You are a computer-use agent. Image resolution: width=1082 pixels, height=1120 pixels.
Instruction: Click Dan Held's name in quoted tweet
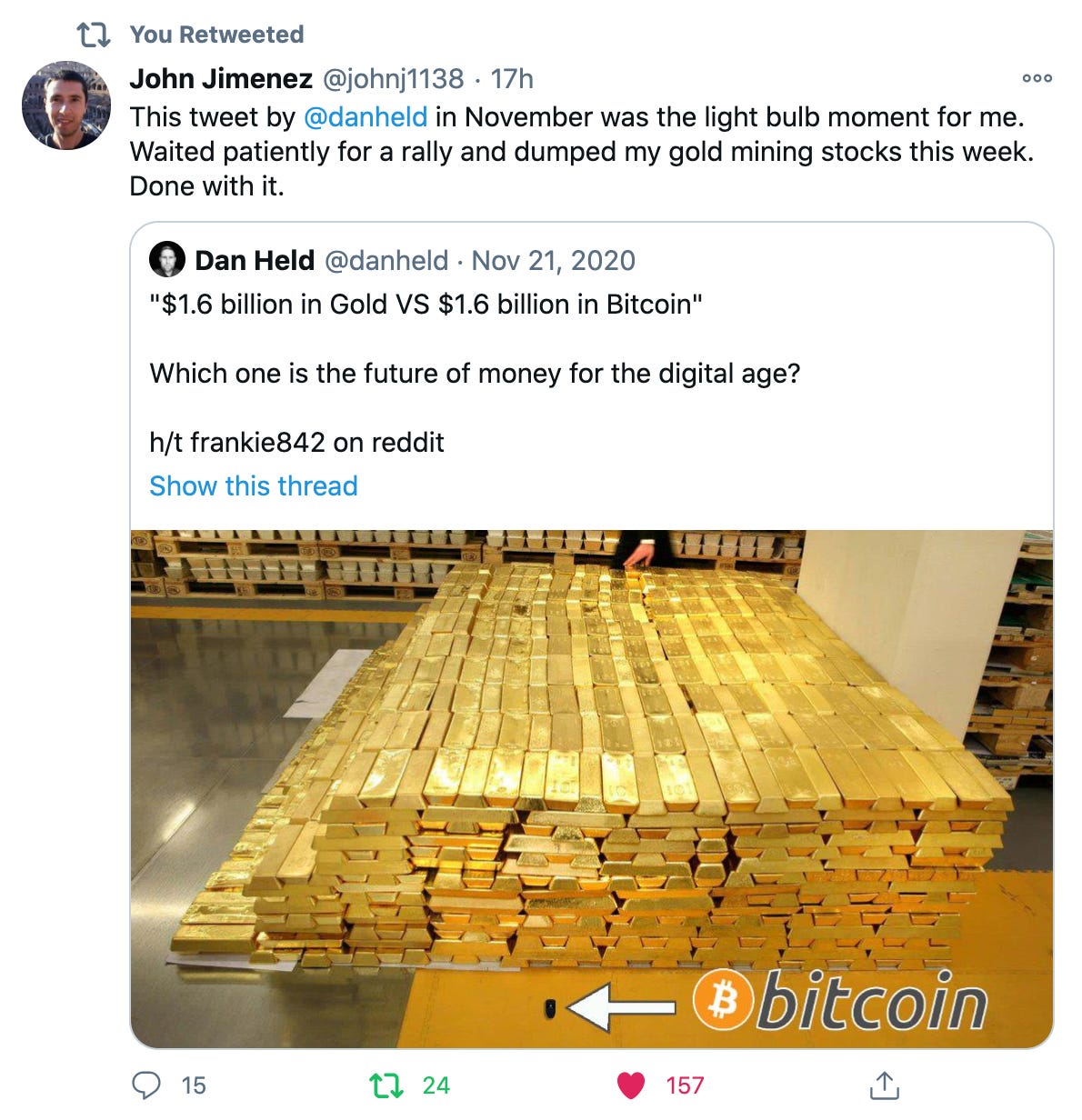(255, 261)
